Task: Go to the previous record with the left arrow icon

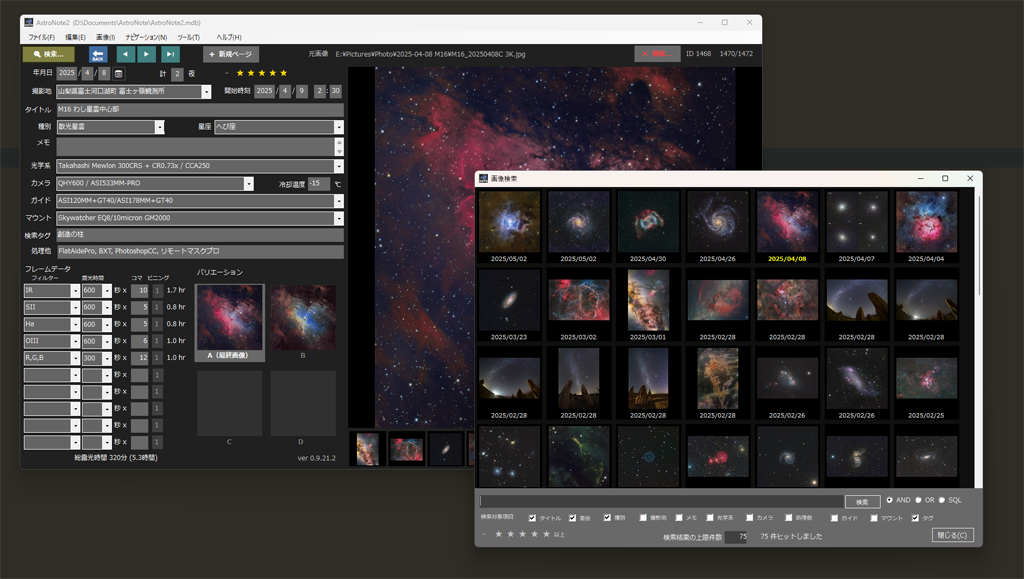Action: (124, 54)
